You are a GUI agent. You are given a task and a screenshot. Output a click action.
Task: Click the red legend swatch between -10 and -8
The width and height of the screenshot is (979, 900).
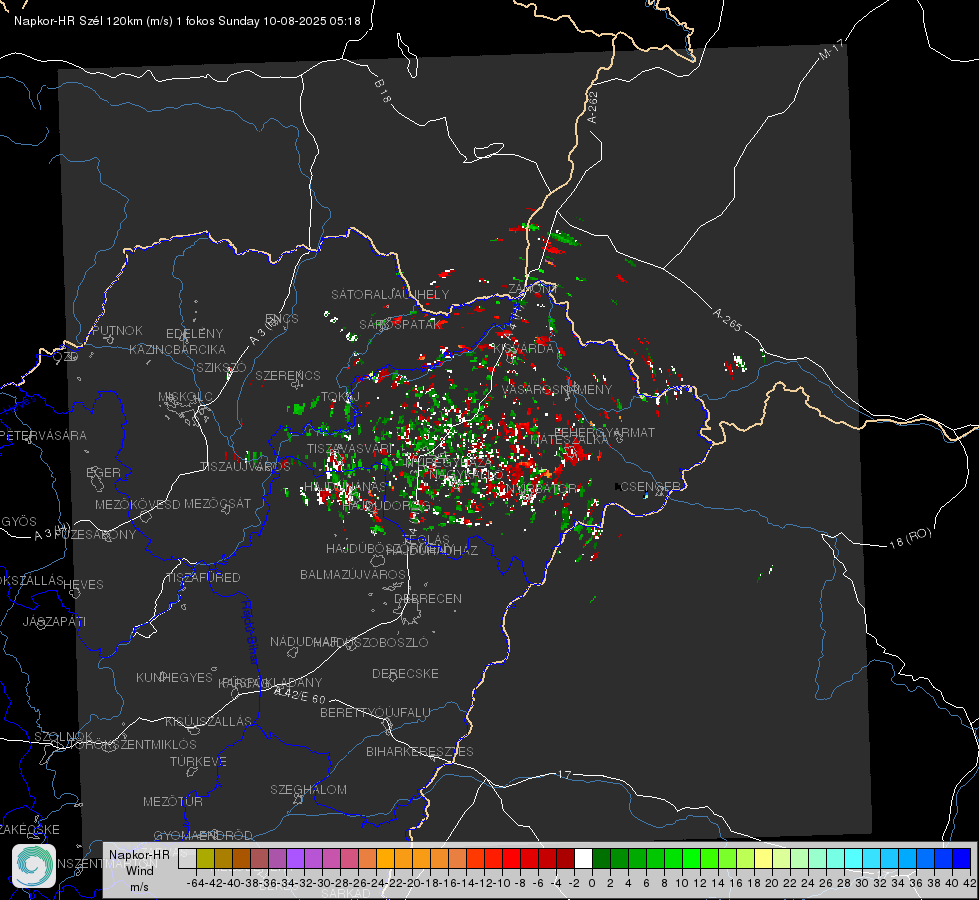[x=511, y=858]
